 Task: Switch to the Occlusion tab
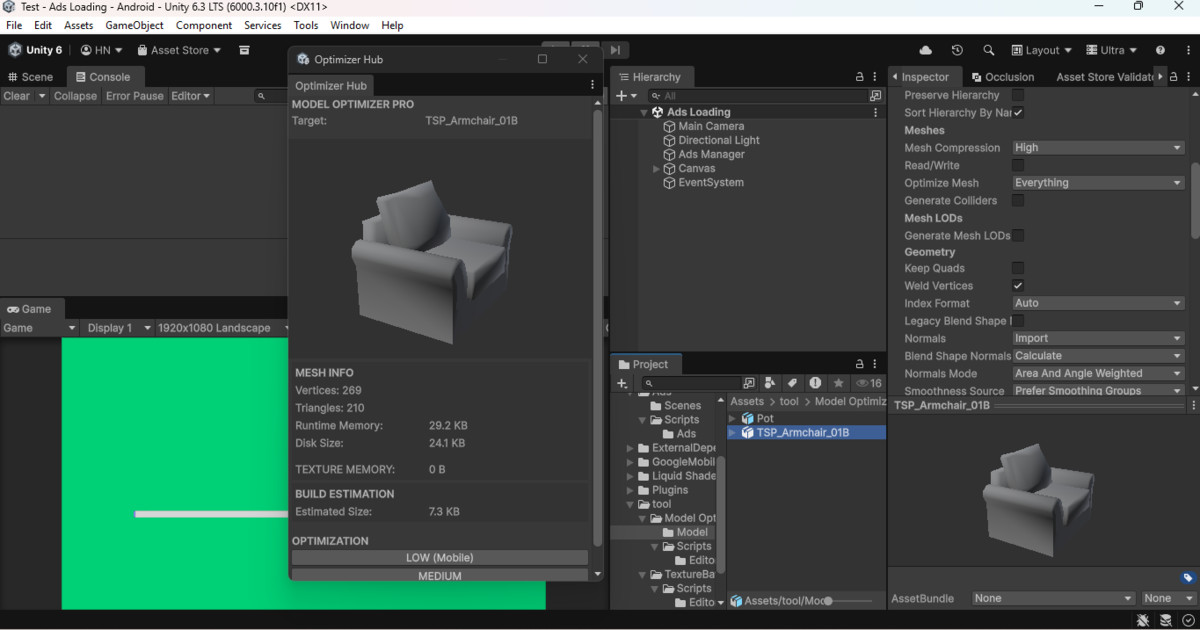pos(1001,77)
